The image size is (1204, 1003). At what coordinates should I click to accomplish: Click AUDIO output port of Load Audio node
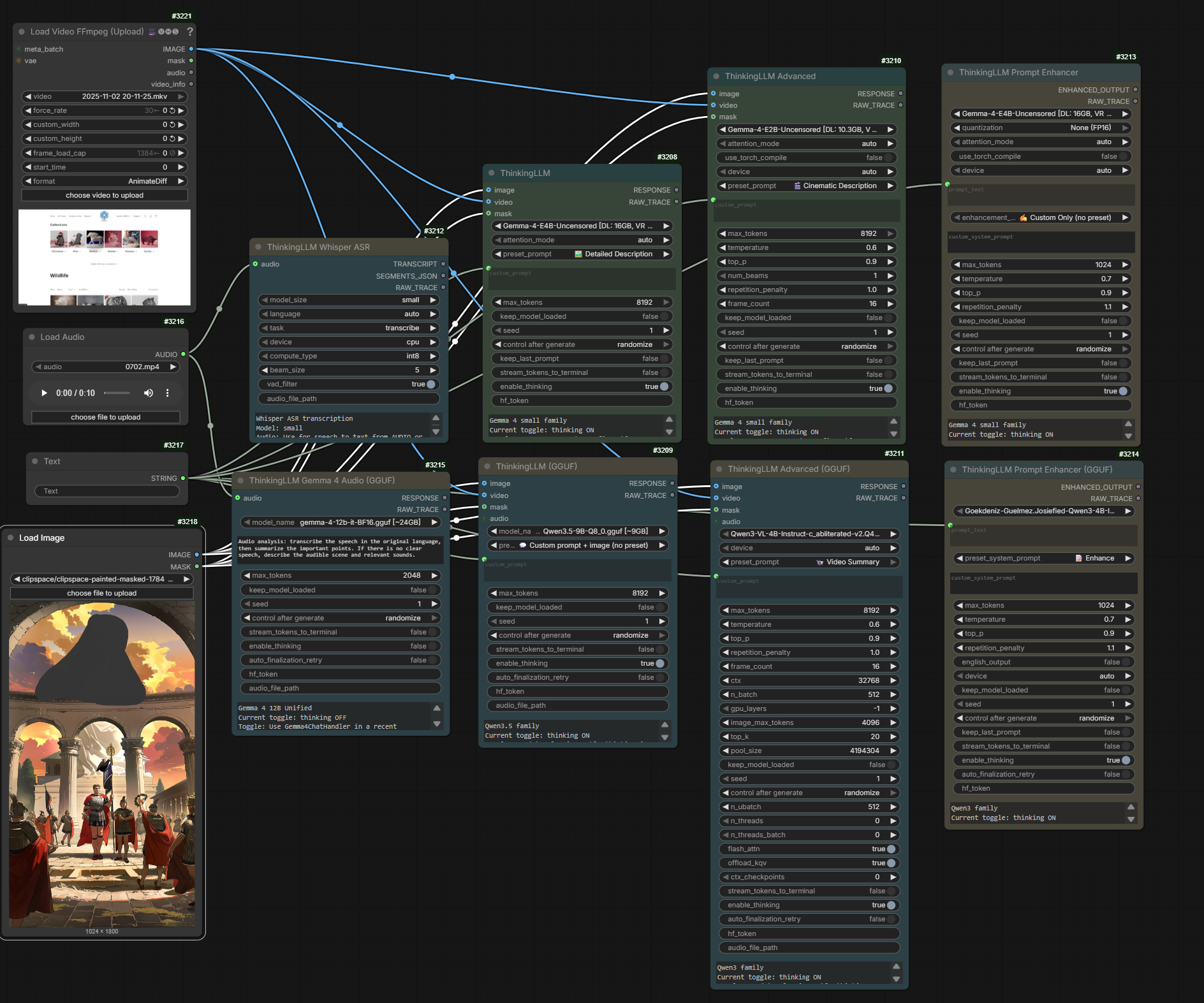click(183, 354)
